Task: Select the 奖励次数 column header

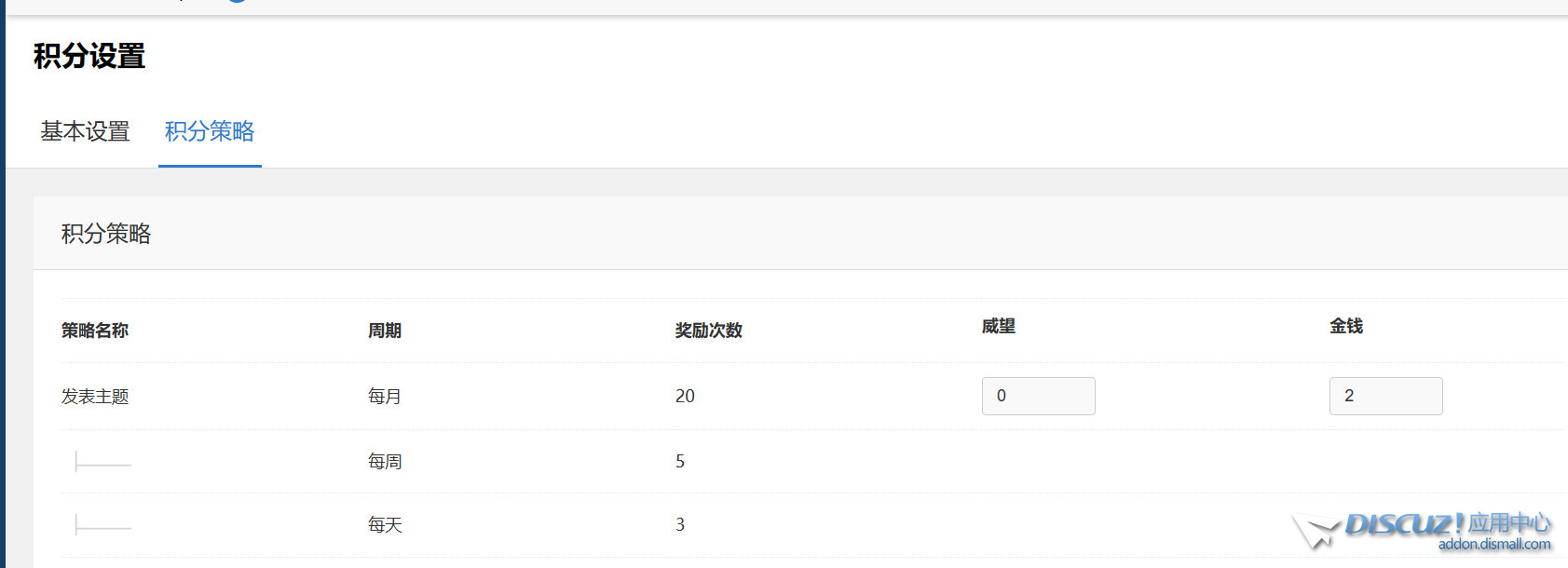Action: tap(708, 331)
